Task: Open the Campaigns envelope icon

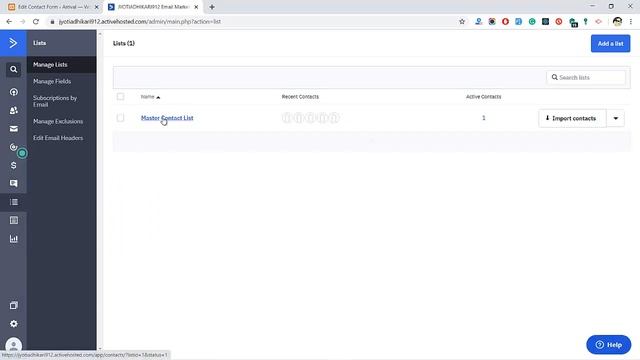Action: 13,129
